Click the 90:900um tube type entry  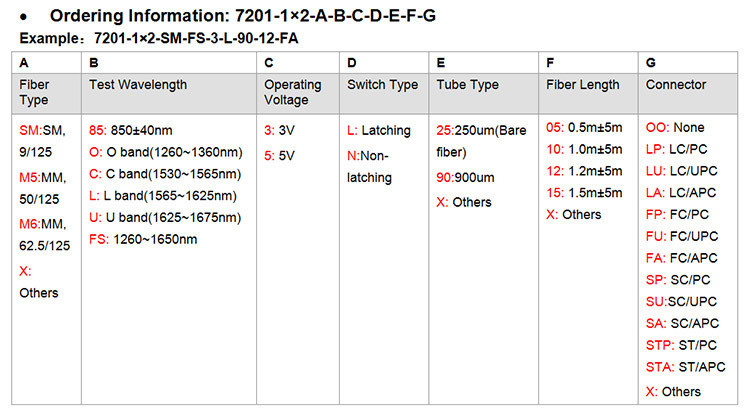467,176
